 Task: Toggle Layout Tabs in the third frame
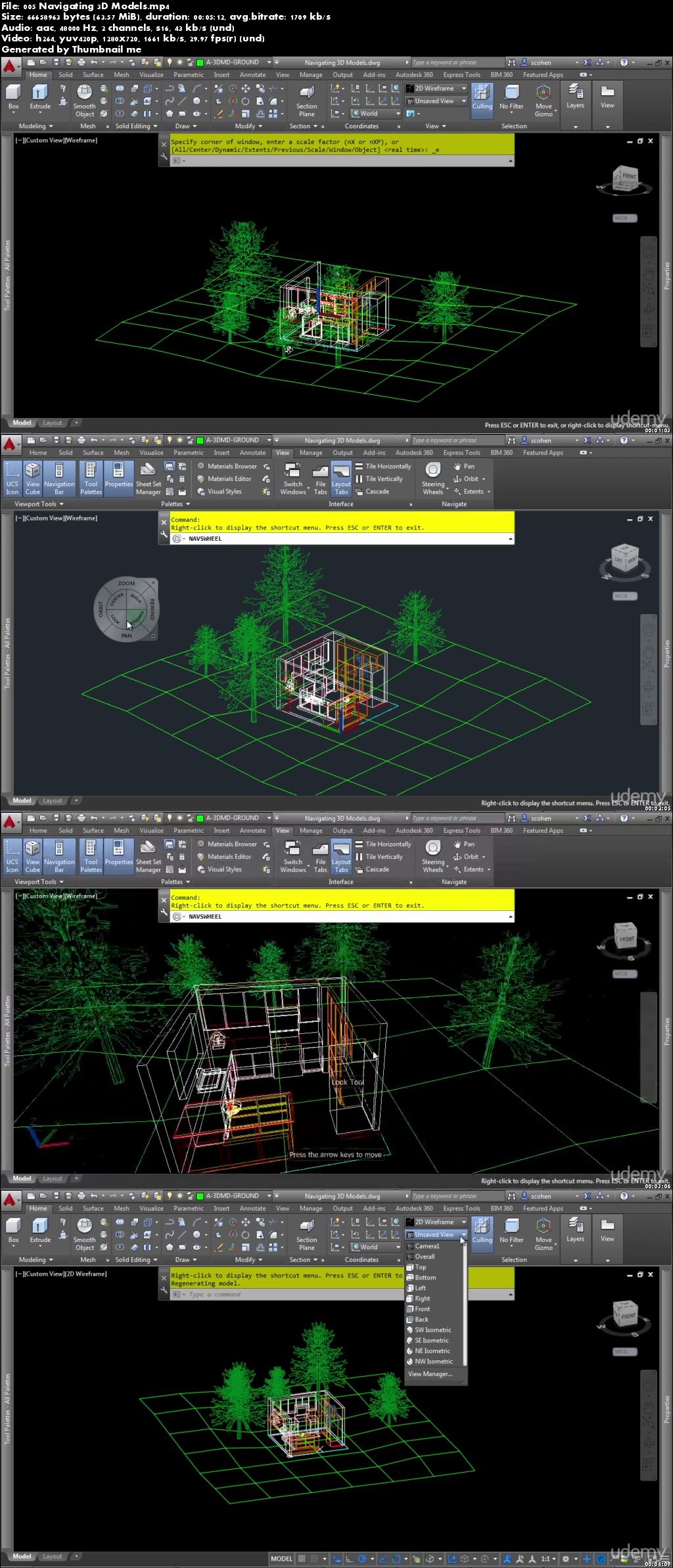341,856
